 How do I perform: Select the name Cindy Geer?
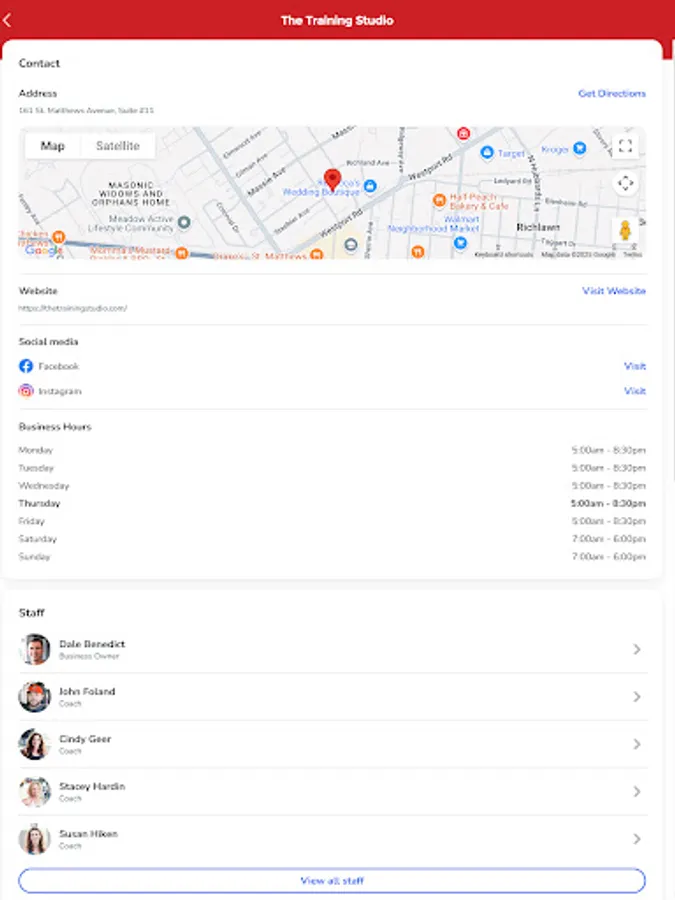(85, 739)
